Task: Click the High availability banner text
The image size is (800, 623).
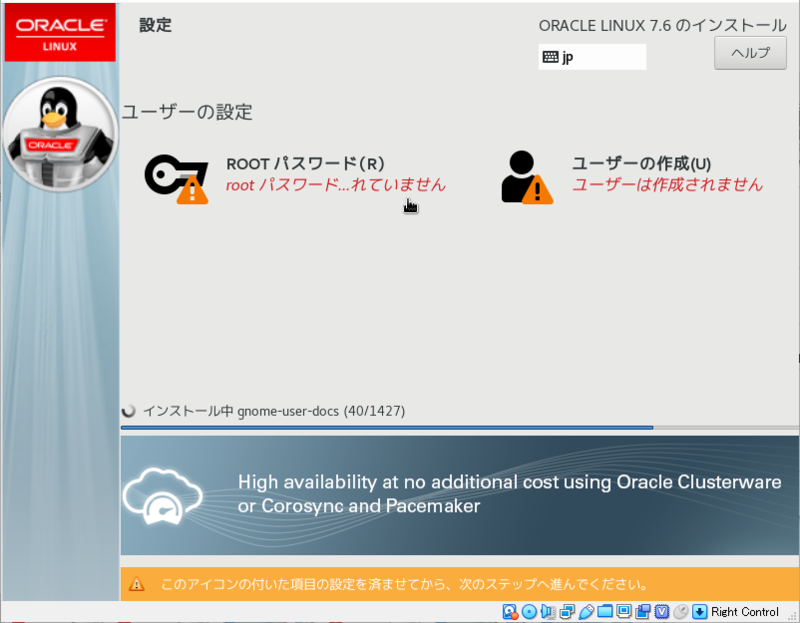Action: pos(509,494)
